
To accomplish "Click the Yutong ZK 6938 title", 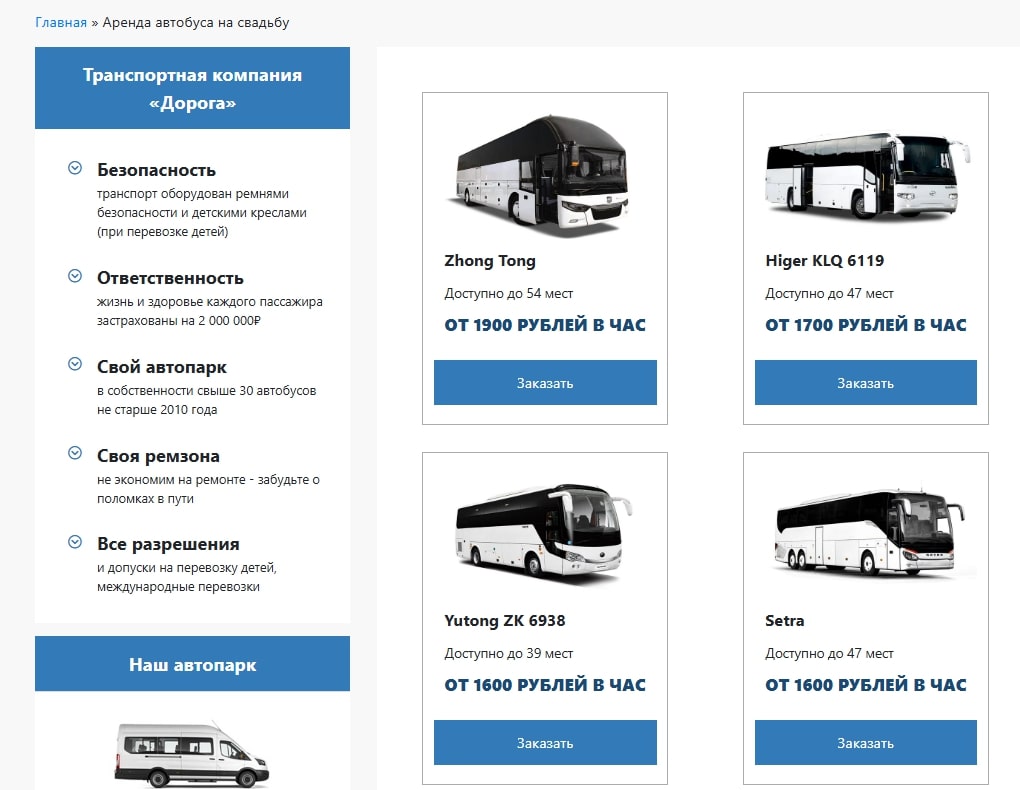I will pos(505,621).
